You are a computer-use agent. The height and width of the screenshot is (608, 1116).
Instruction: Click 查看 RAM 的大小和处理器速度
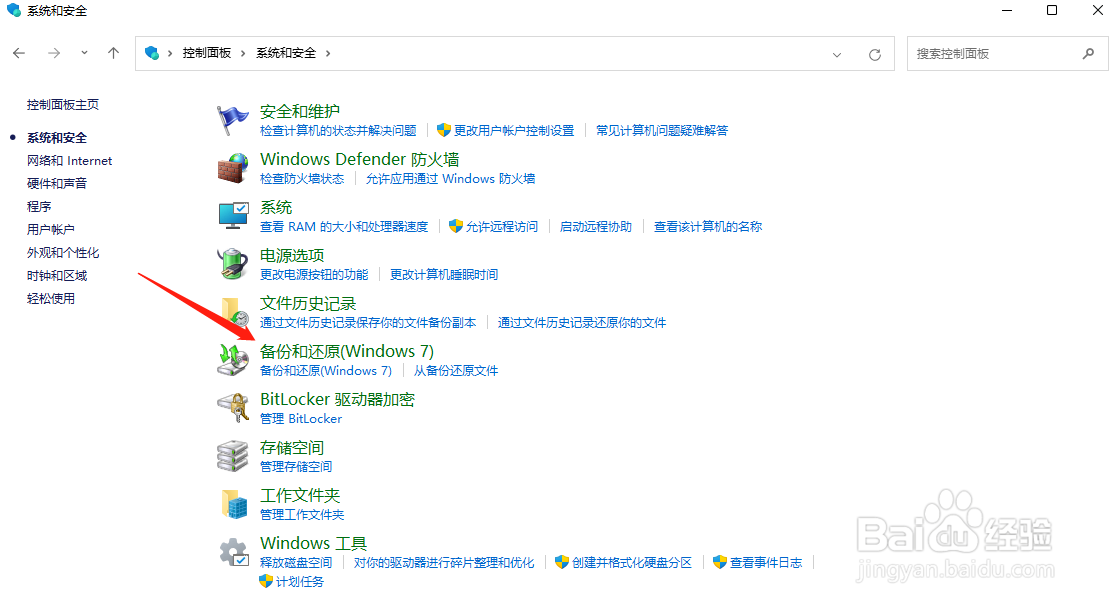pos(344,227)
